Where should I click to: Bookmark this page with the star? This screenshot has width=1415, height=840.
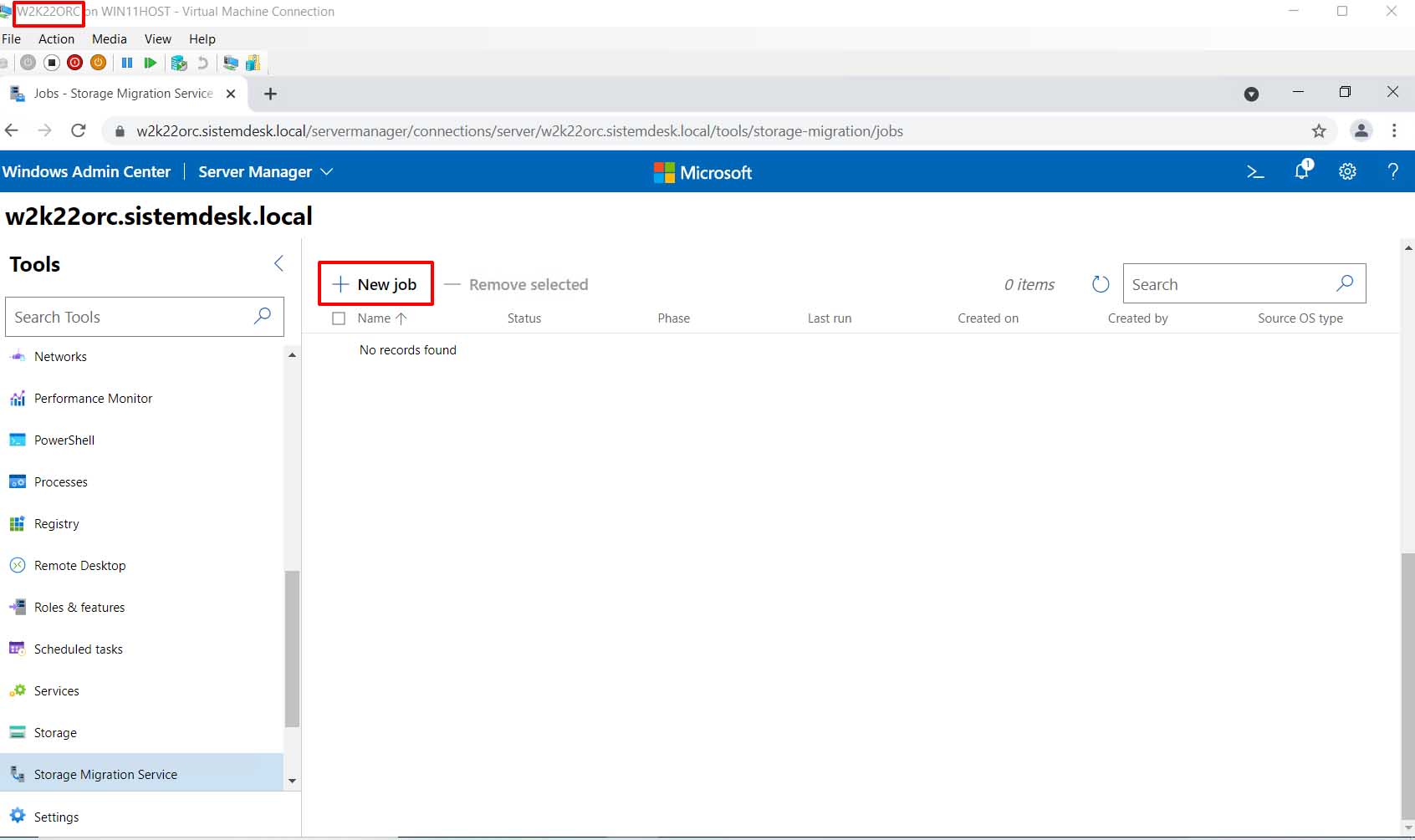[x=1319, y=130]
